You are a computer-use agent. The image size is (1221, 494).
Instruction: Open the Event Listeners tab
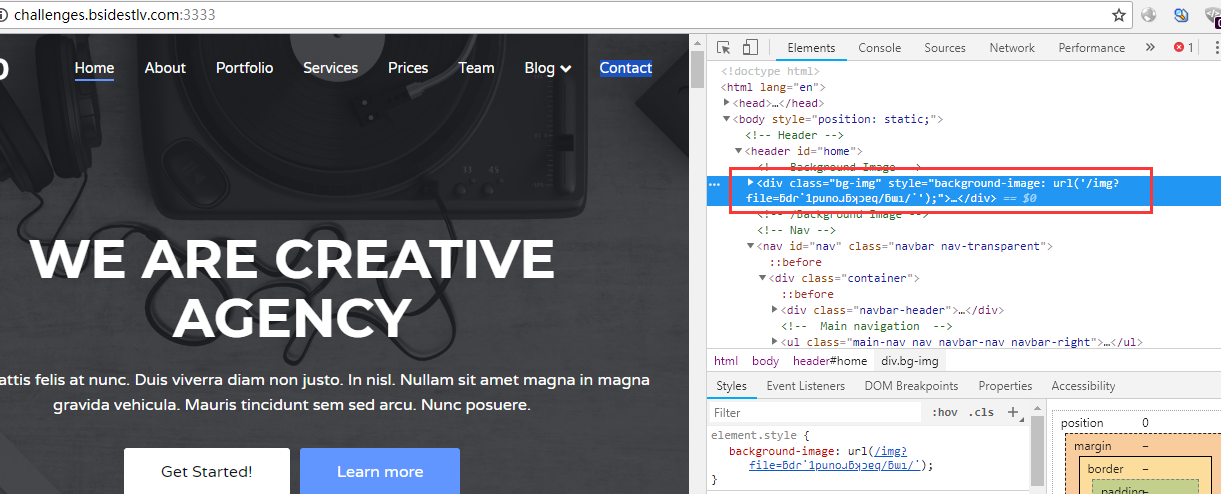[x=805, y=386]
